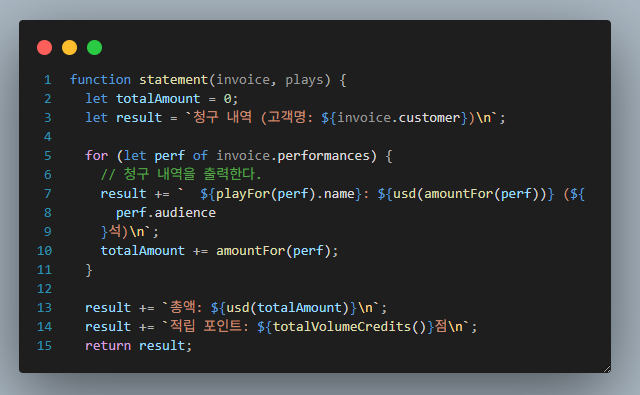Viewport: 640px width, 395px height.
Task: Click the green comment '// 청구 내역을 출력한다.'
Action: click(x=181, y=174)
